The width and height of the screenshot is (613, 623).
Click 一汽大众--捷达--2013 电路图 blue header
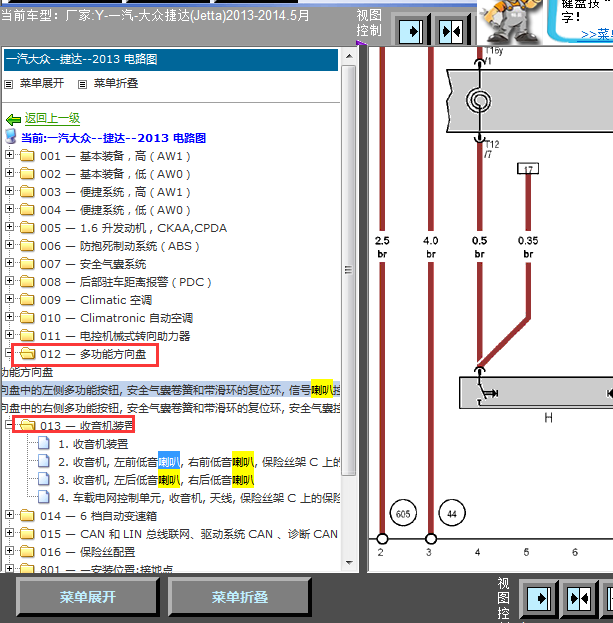coord(171,60)
